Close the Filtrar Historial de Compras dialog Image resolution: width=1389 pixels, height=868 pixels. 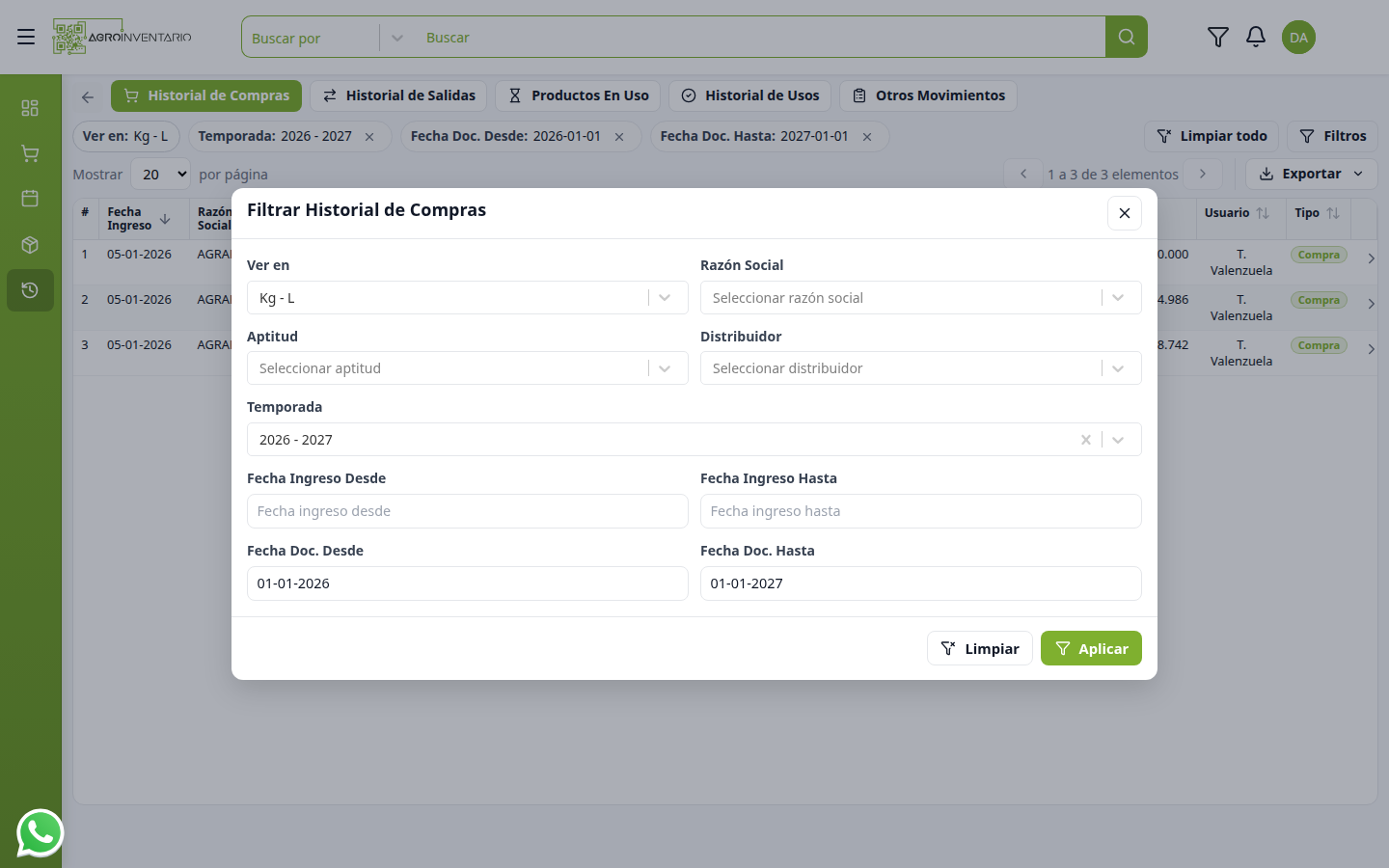pos(1125,213)
